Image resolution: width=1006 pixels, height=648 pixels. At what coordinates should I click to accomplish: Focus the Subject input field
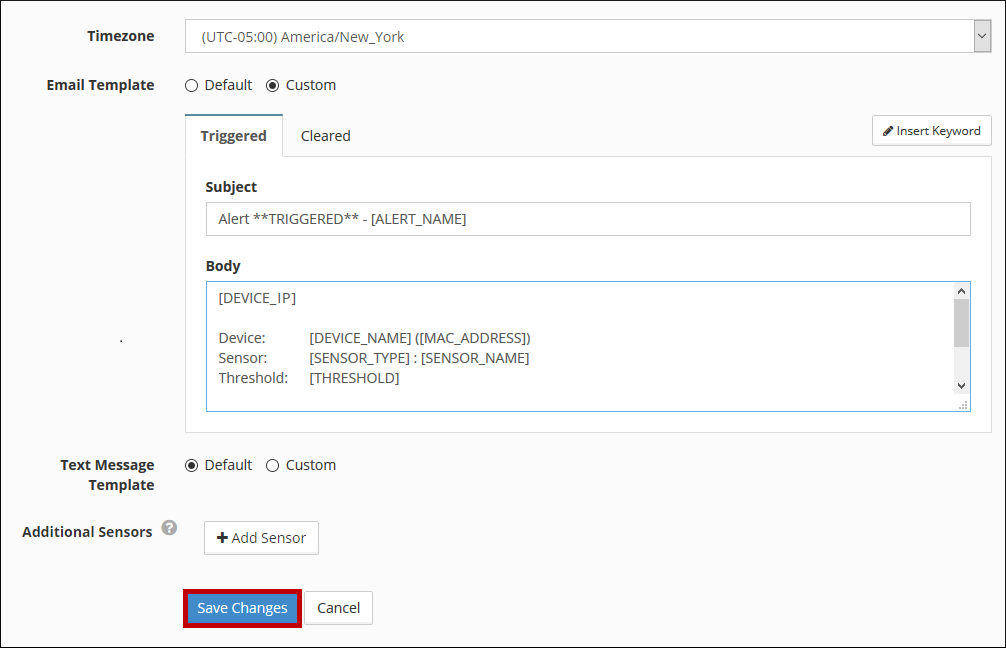coord(587,219)
